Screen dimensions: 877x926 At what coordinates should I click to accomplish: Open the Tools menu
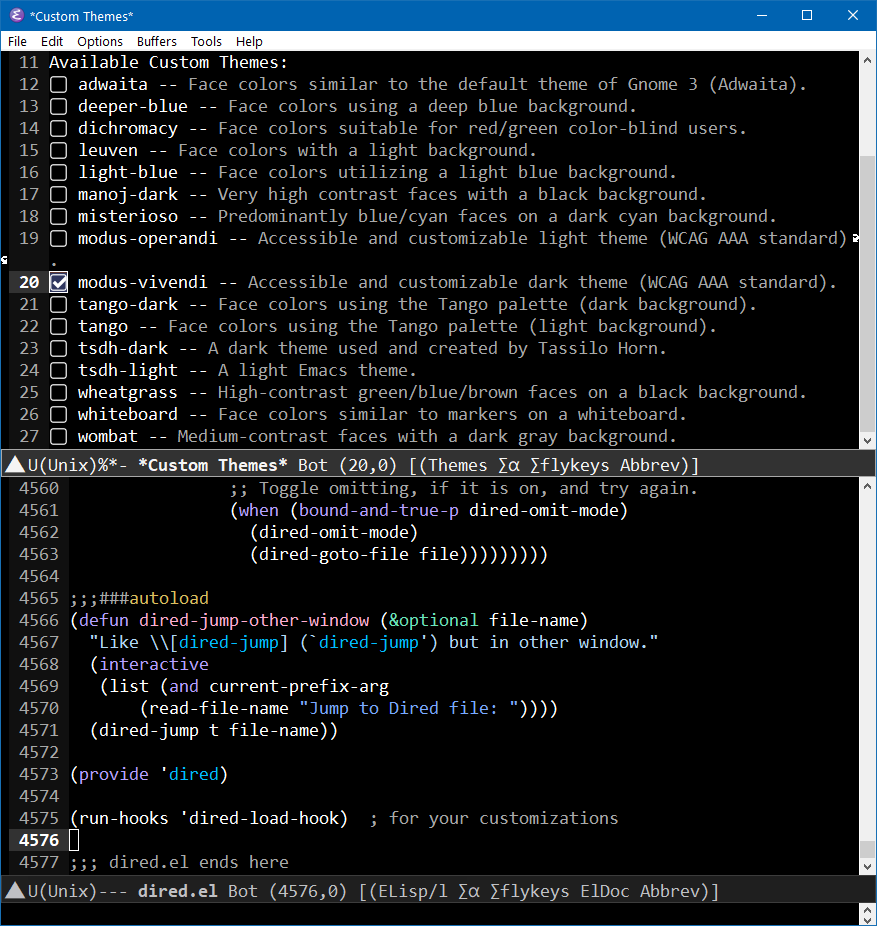click(x=206, y=41)
